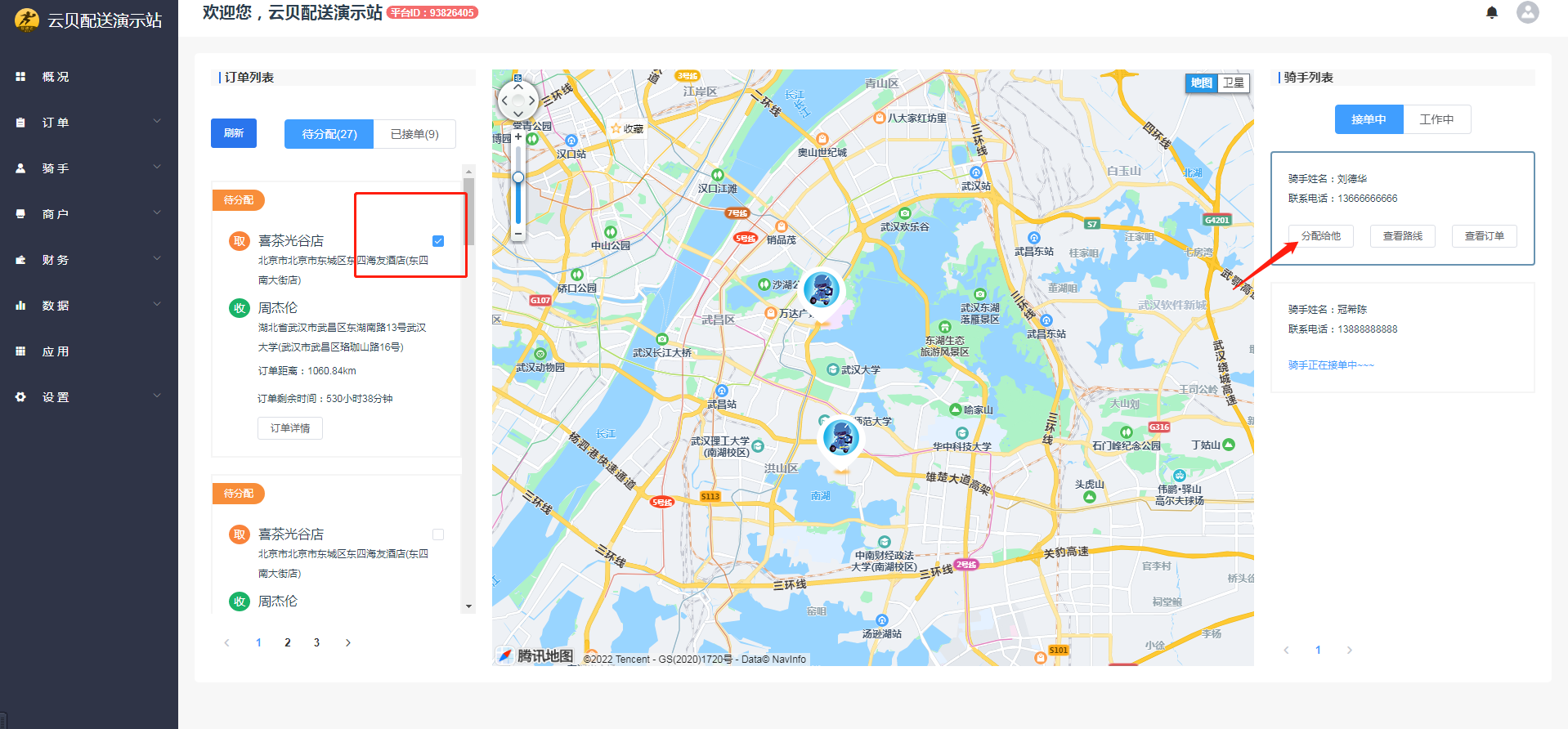Click the 数据 bar chart icon in sidebar
Image resolution: width=1568 pixels, height=729 pixels.
(20, 306)
